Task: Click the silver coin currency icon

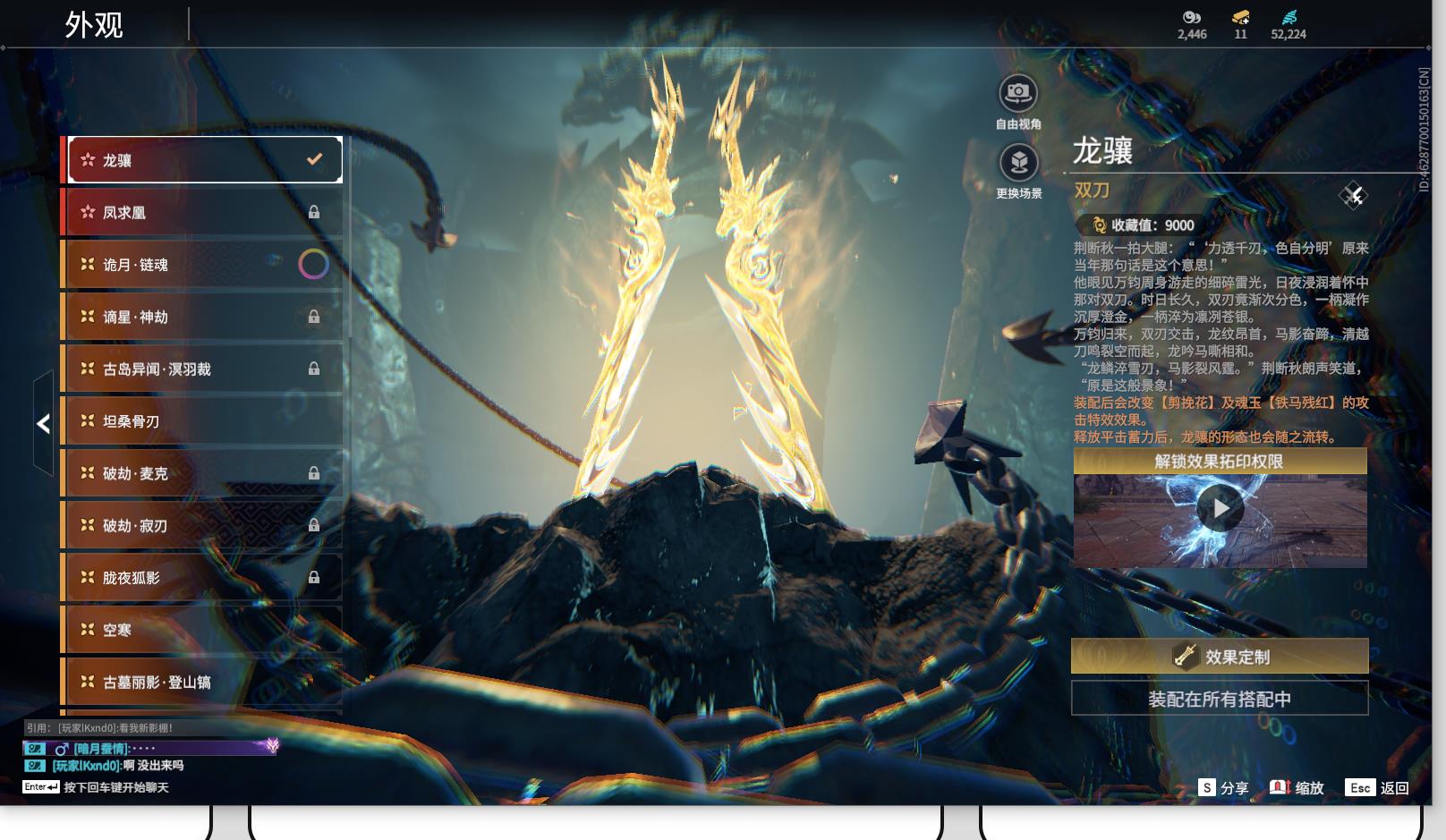Action: pyautogui.click(x=1192, y=17)
